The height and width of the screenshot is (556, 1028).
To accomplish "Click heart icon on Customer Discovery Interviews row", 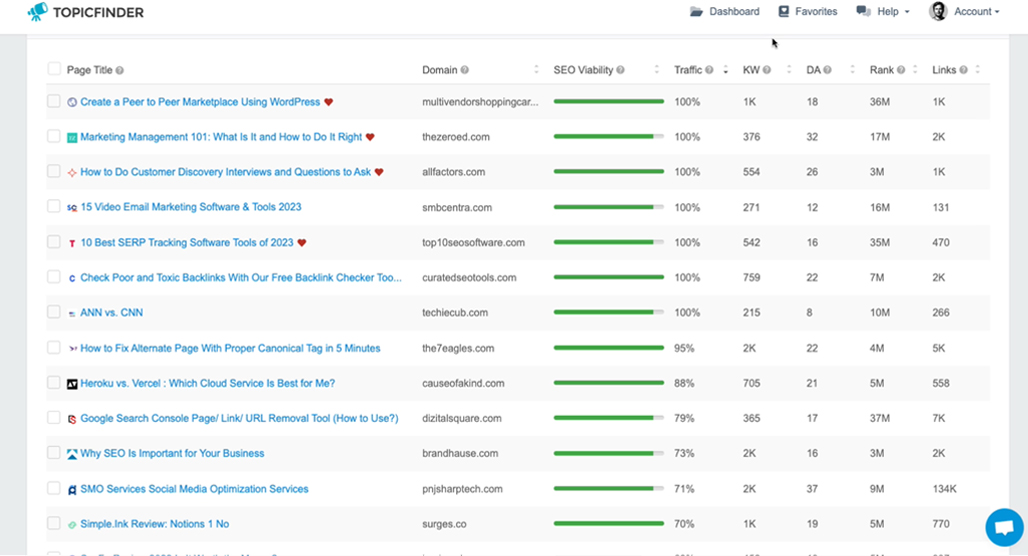I will (x=379, y=172).
